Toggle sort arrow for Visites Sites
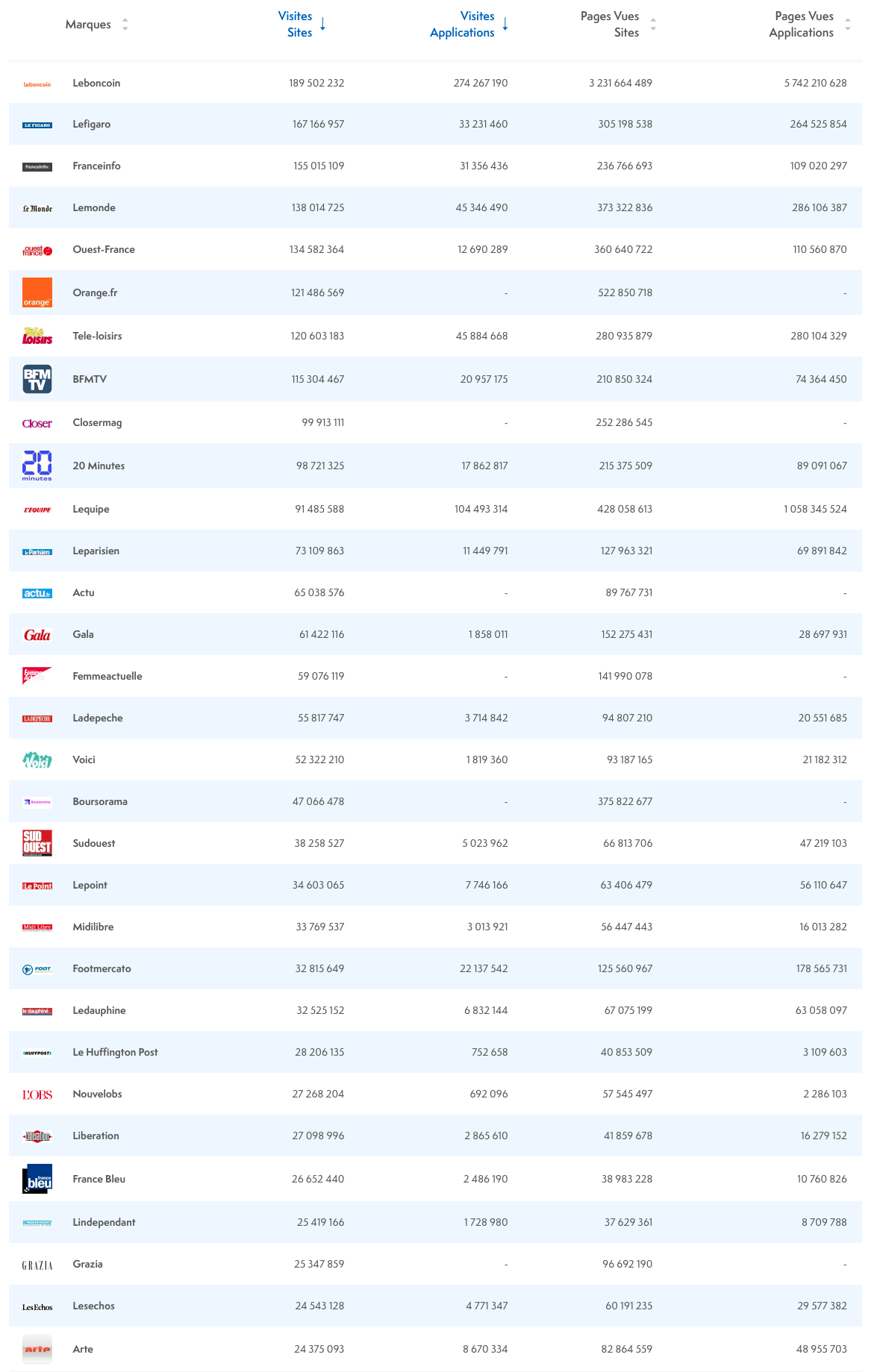874x1372 pixels. click(x=323, y=25)
